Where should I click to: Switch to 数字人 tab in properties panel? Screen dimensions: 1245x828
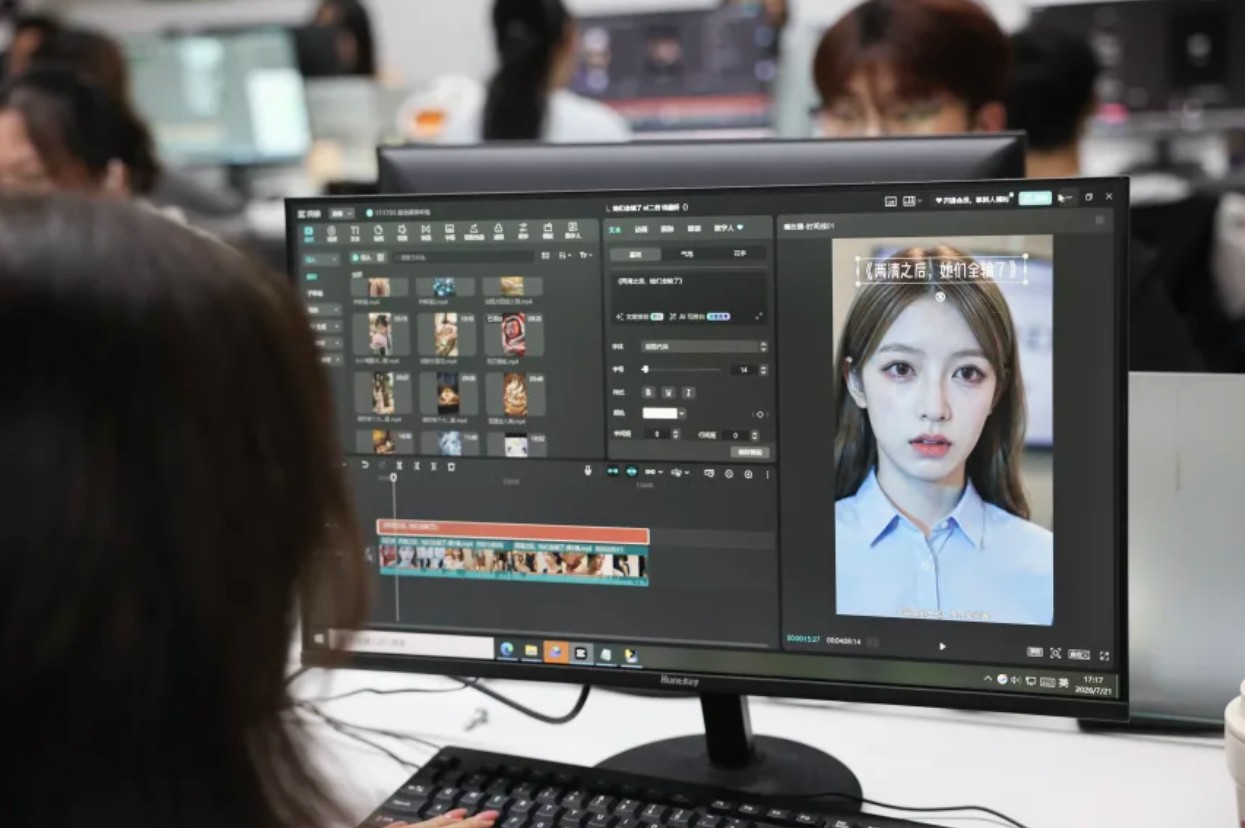(x=727, y=228)
